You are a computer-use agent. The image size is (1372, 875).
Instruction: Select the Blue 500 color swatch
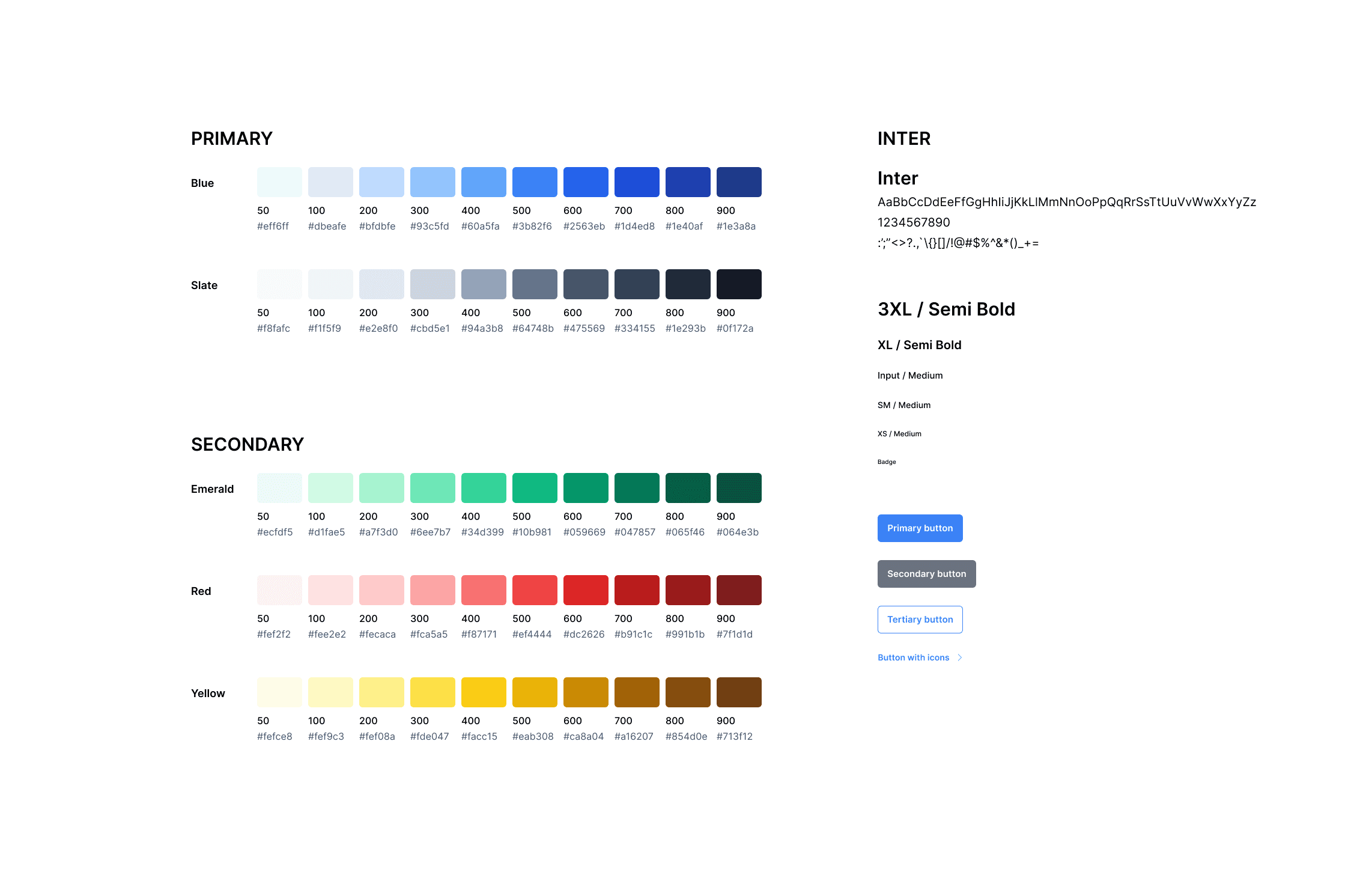pyautogui.click(x=535, y=182)
